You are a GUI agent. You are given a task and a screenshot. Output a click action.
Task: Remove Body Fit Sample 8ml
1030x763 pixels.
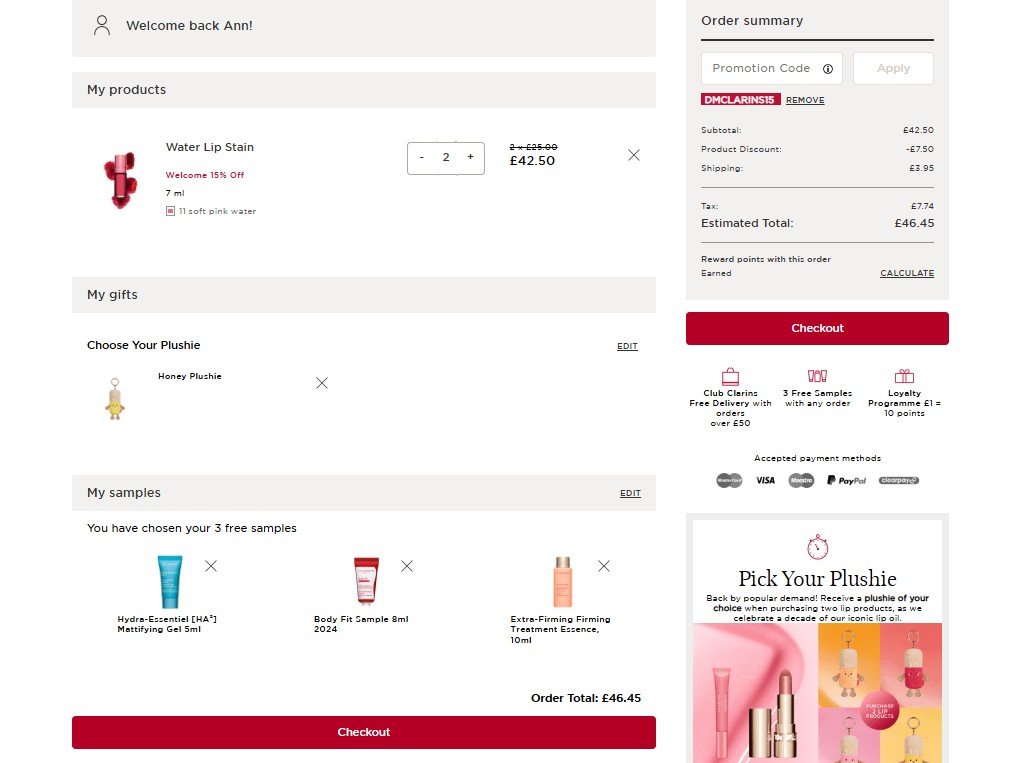(407, 566)
